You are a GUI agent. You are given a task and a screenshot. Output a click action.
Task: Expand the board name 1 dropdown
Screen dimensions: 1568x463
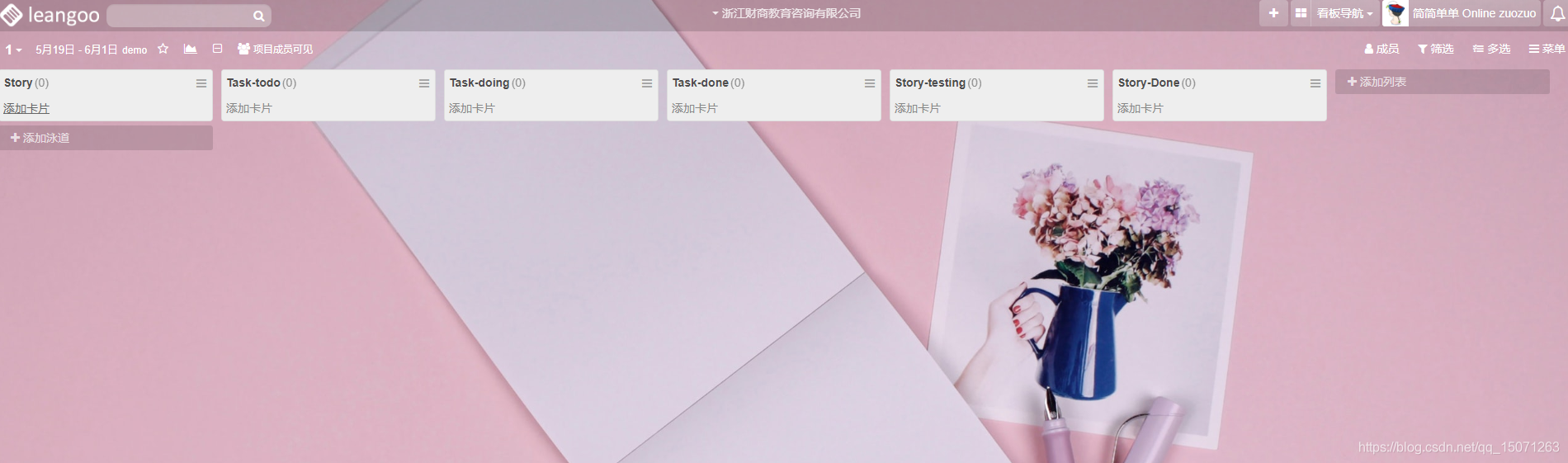(13, 50)
